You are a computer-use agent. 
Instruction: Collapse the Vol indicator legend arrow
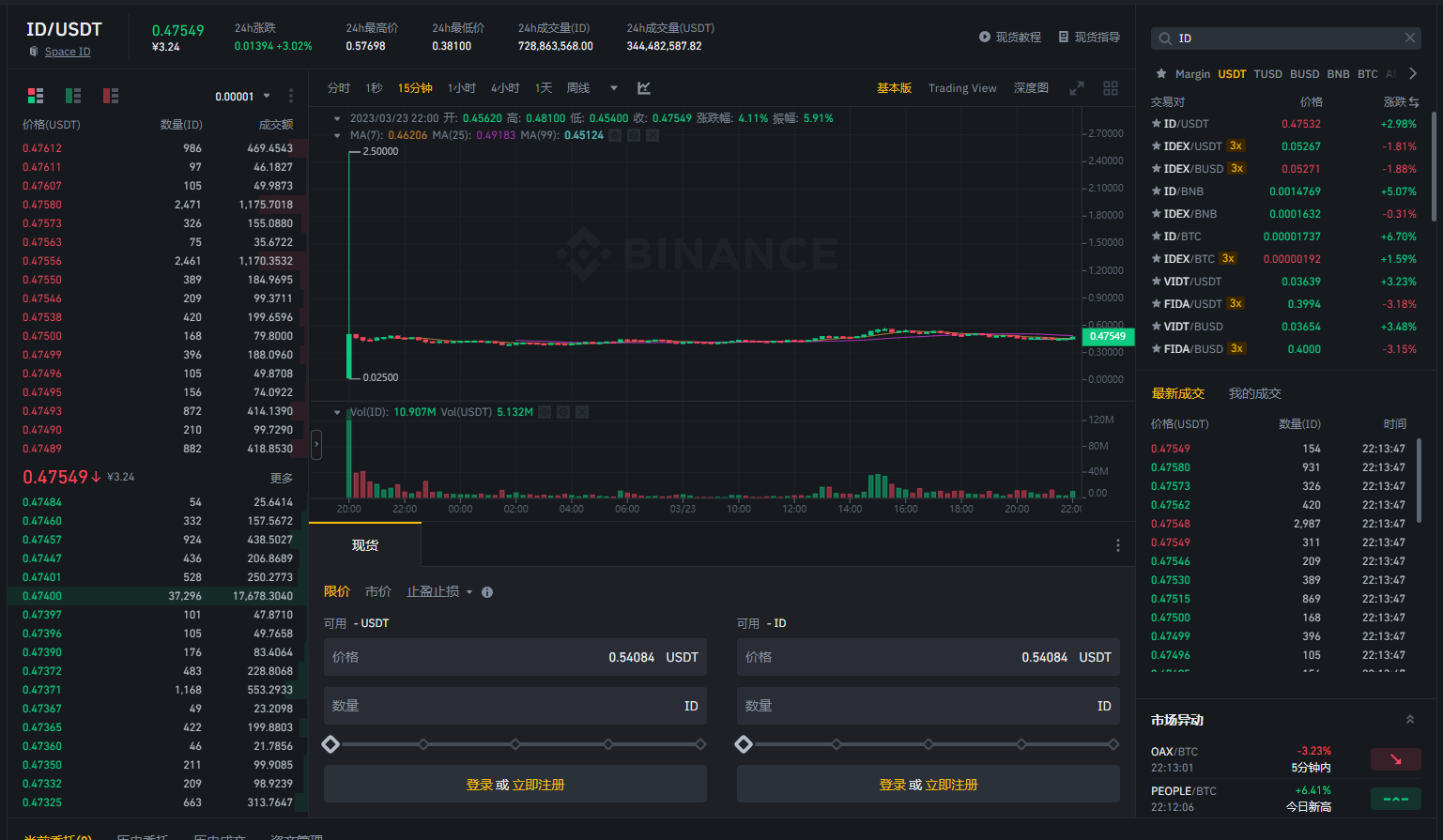click(x=338, y=412)
